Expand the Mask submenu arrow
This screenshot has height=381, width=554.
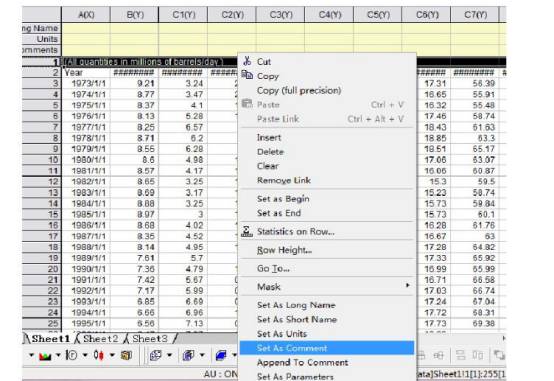408,285
